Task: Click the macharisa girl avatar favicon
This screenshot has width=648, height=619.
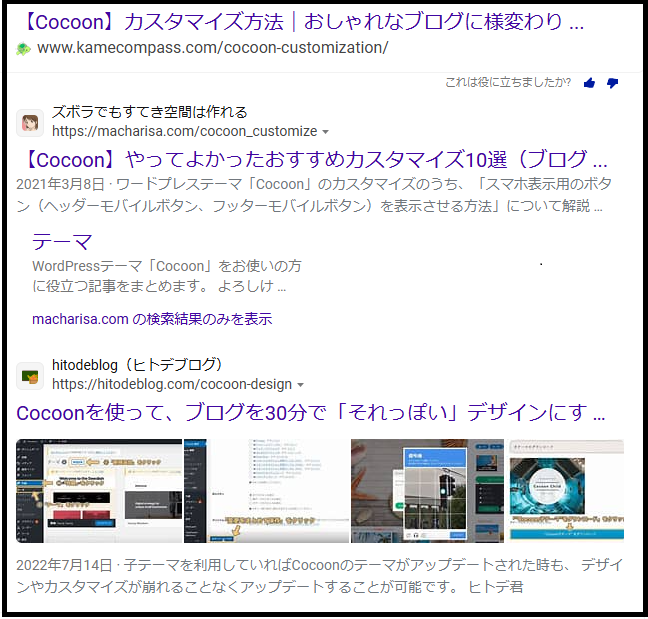Action: coord(30,123)
